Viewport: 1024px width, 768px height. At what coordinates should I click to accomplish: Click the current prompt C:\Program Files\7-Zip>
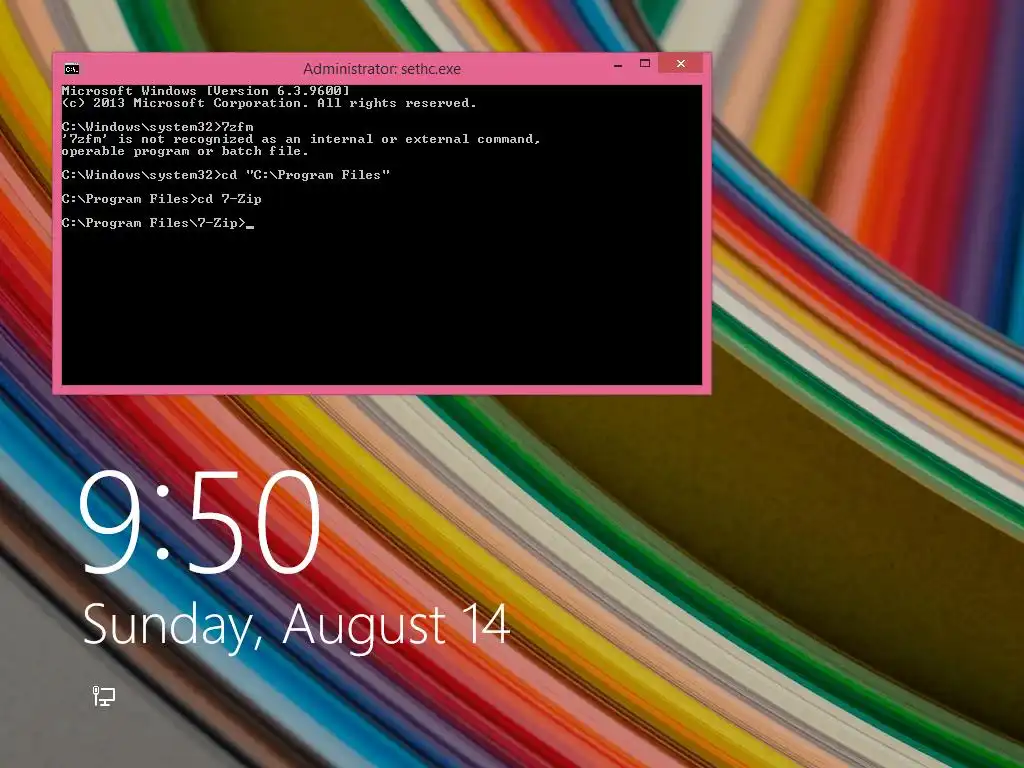(153, 223)
